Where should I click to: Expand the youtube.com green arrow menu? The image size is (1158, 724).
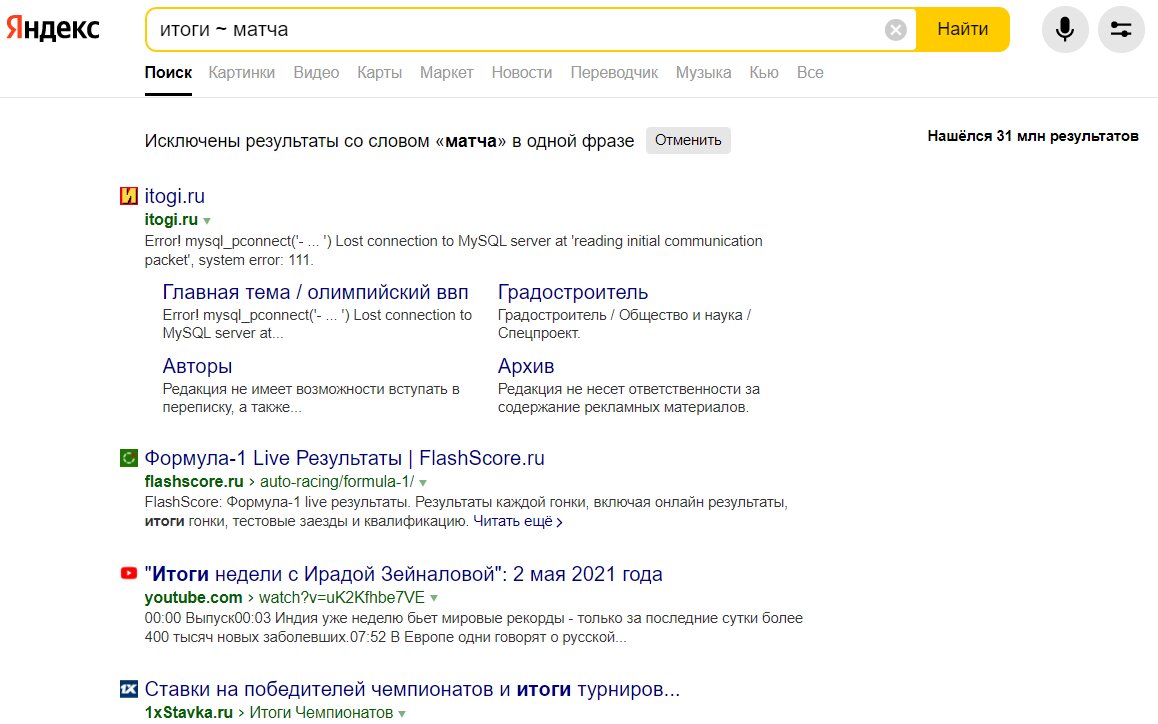pyautogui.click(x=434, y=598)
